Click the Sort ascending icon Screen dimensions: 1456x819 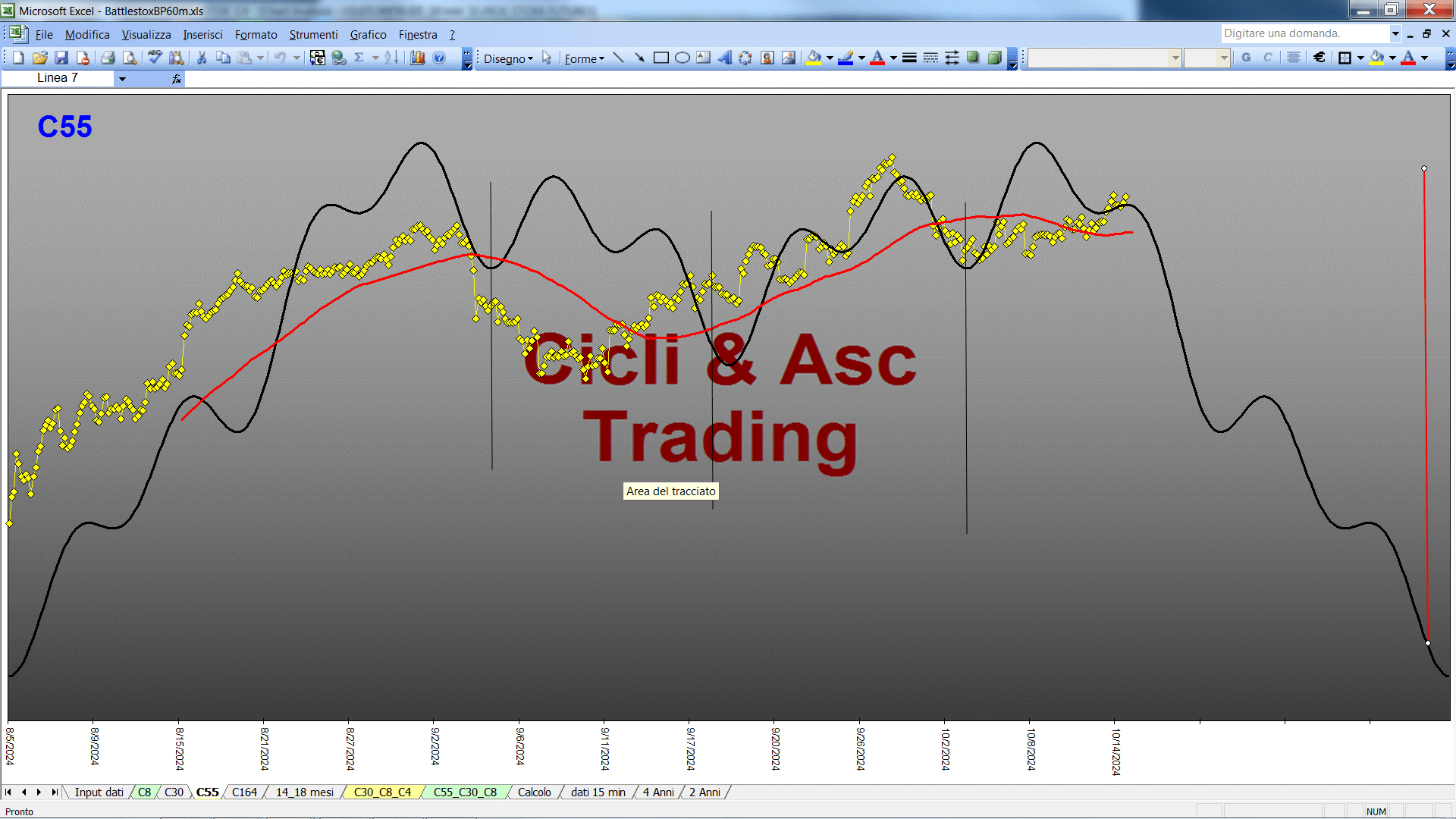[x=391, y=58]
